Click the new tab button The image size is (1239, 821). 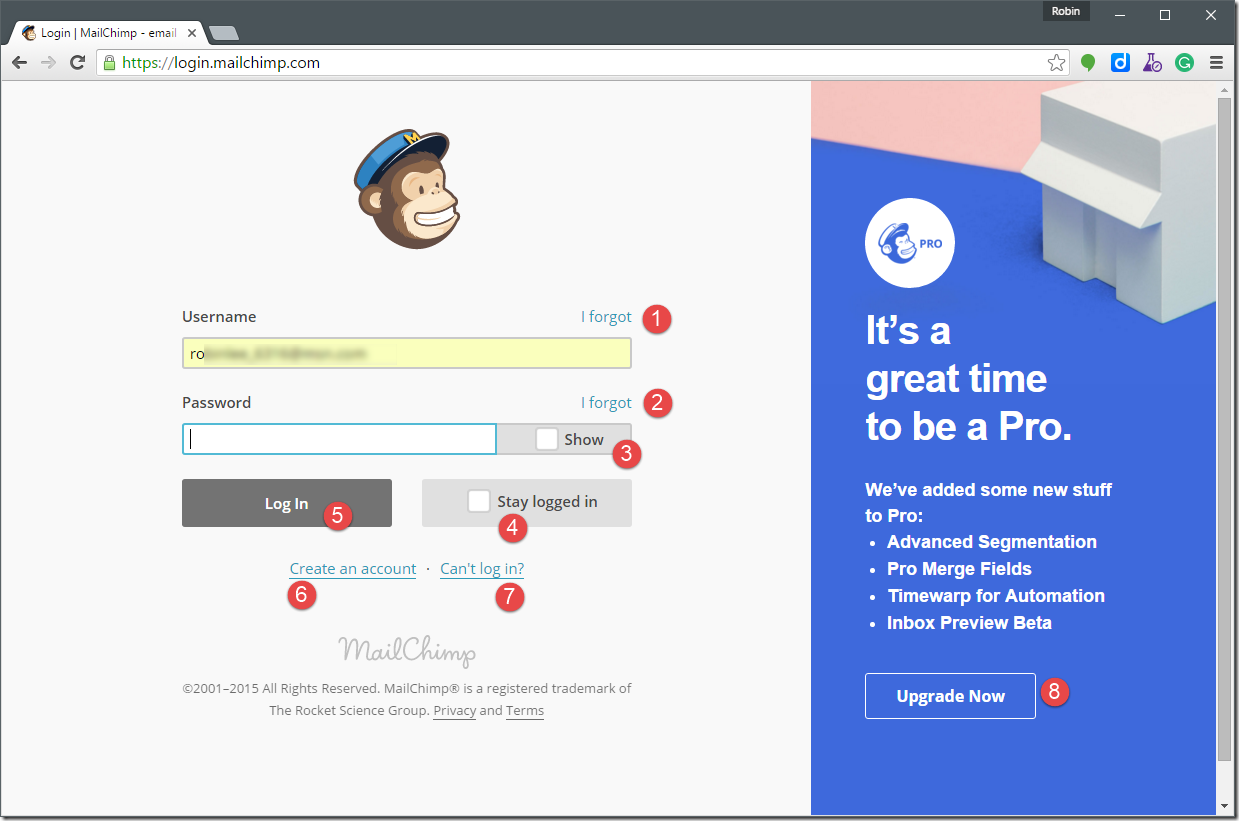(x=223, y=33)
